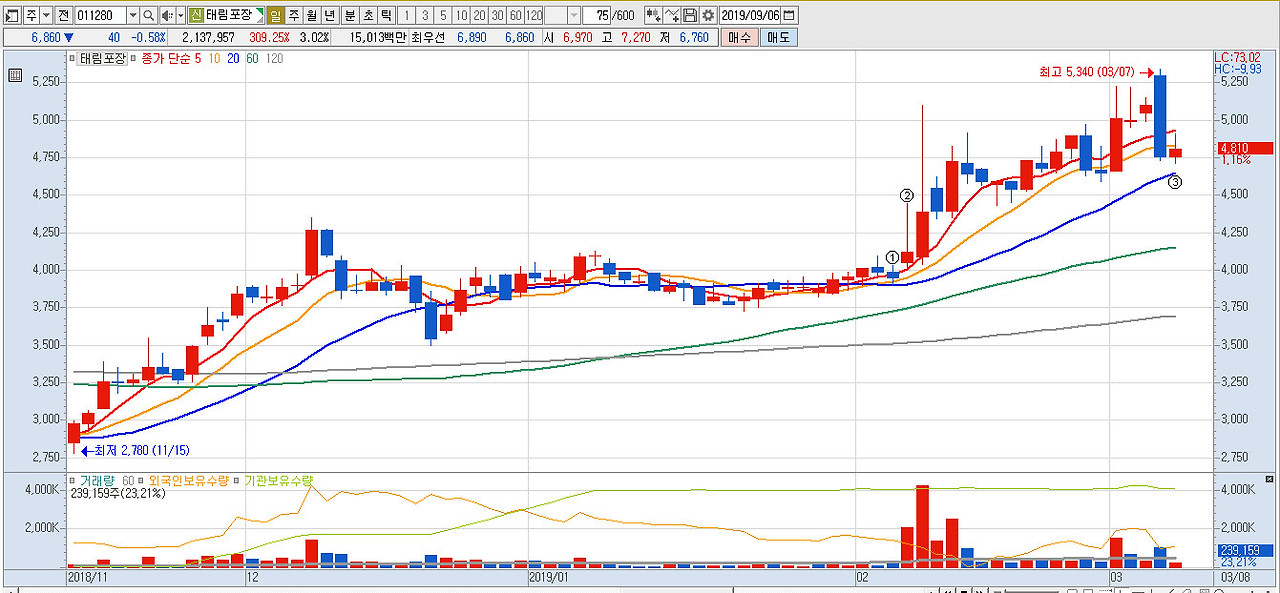
Task: Click the traded volume 2,137,957 value
Action: (x=208, y=38)
